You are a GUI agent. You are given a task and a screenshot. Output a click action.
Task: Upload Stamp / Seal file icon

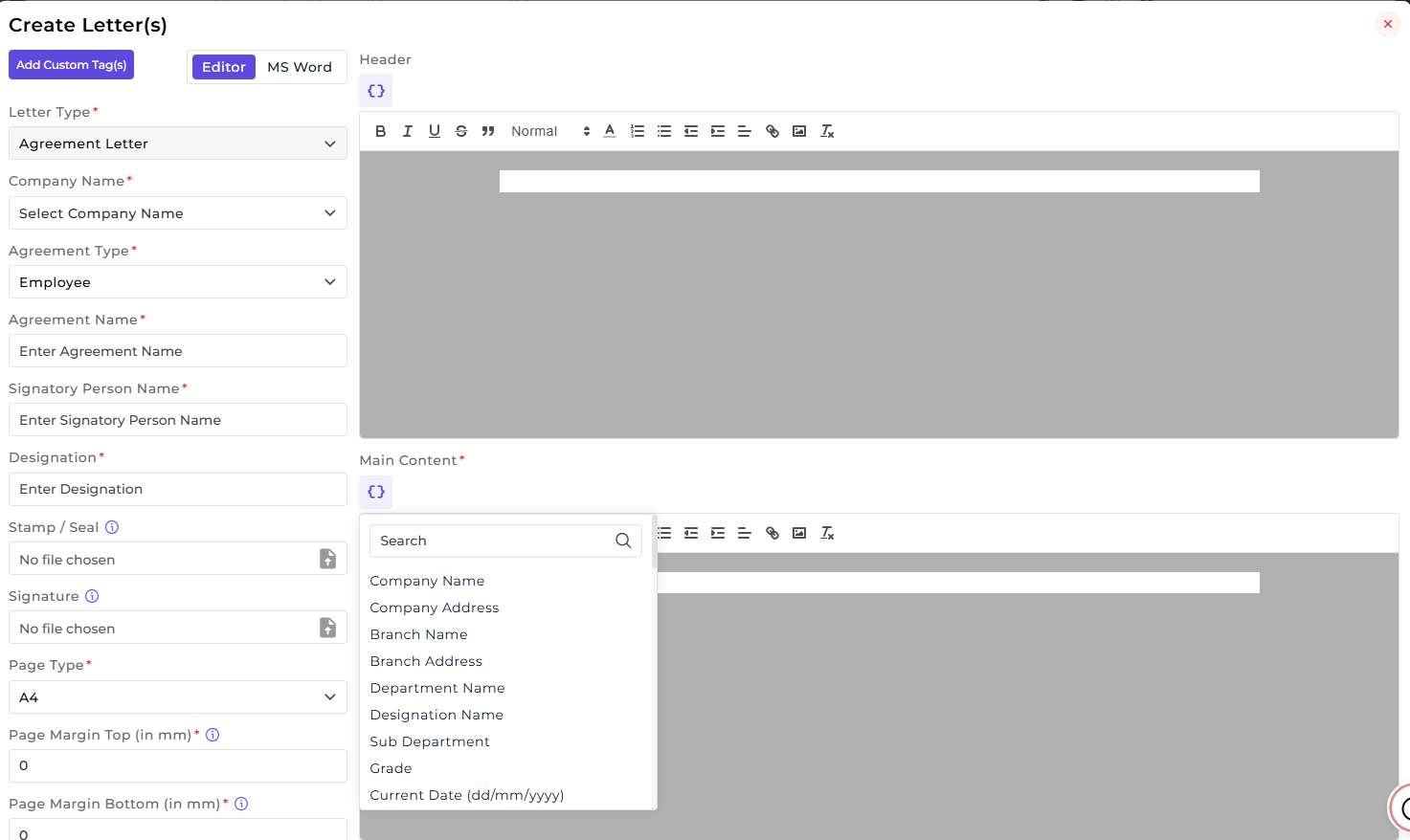click(327, 559)
